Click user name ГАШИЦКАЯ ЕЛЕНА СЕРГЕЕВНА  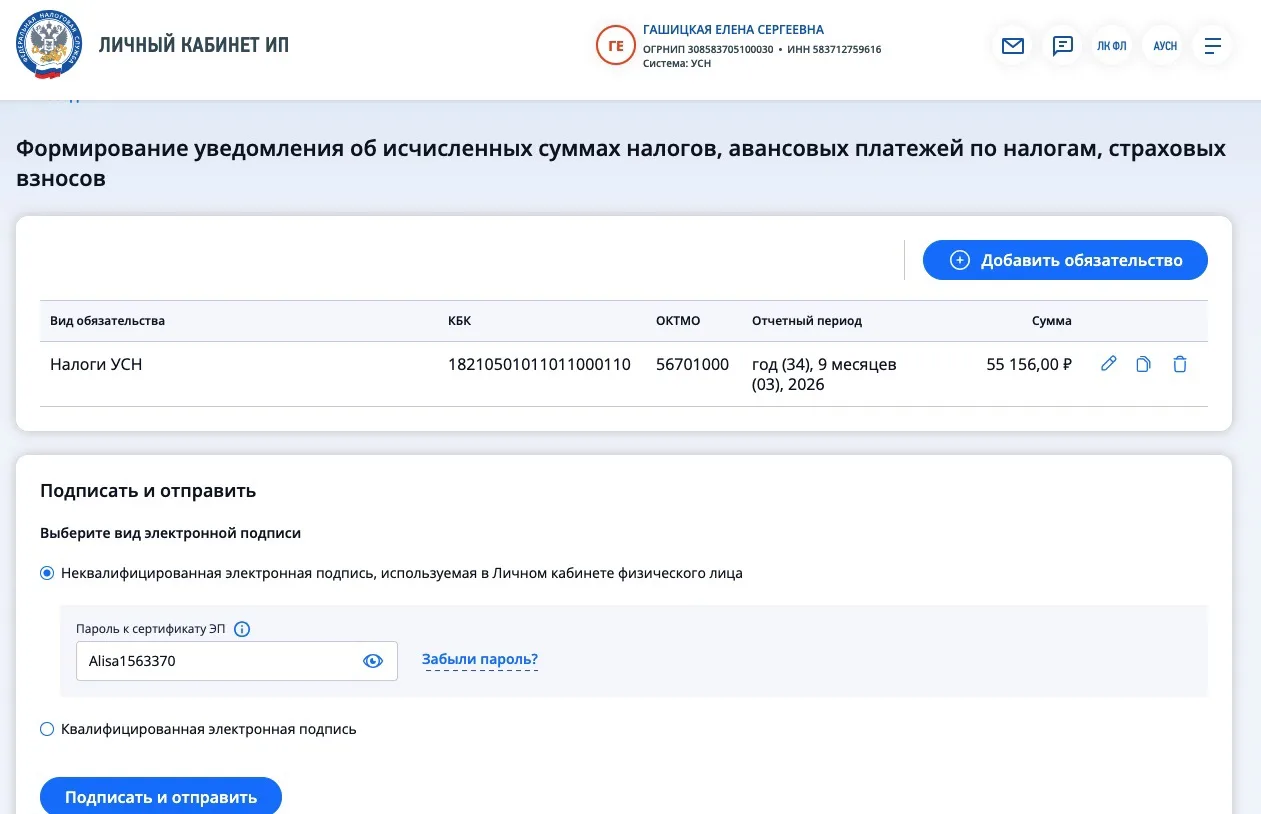pyautogui.click(x=733, y=30)
